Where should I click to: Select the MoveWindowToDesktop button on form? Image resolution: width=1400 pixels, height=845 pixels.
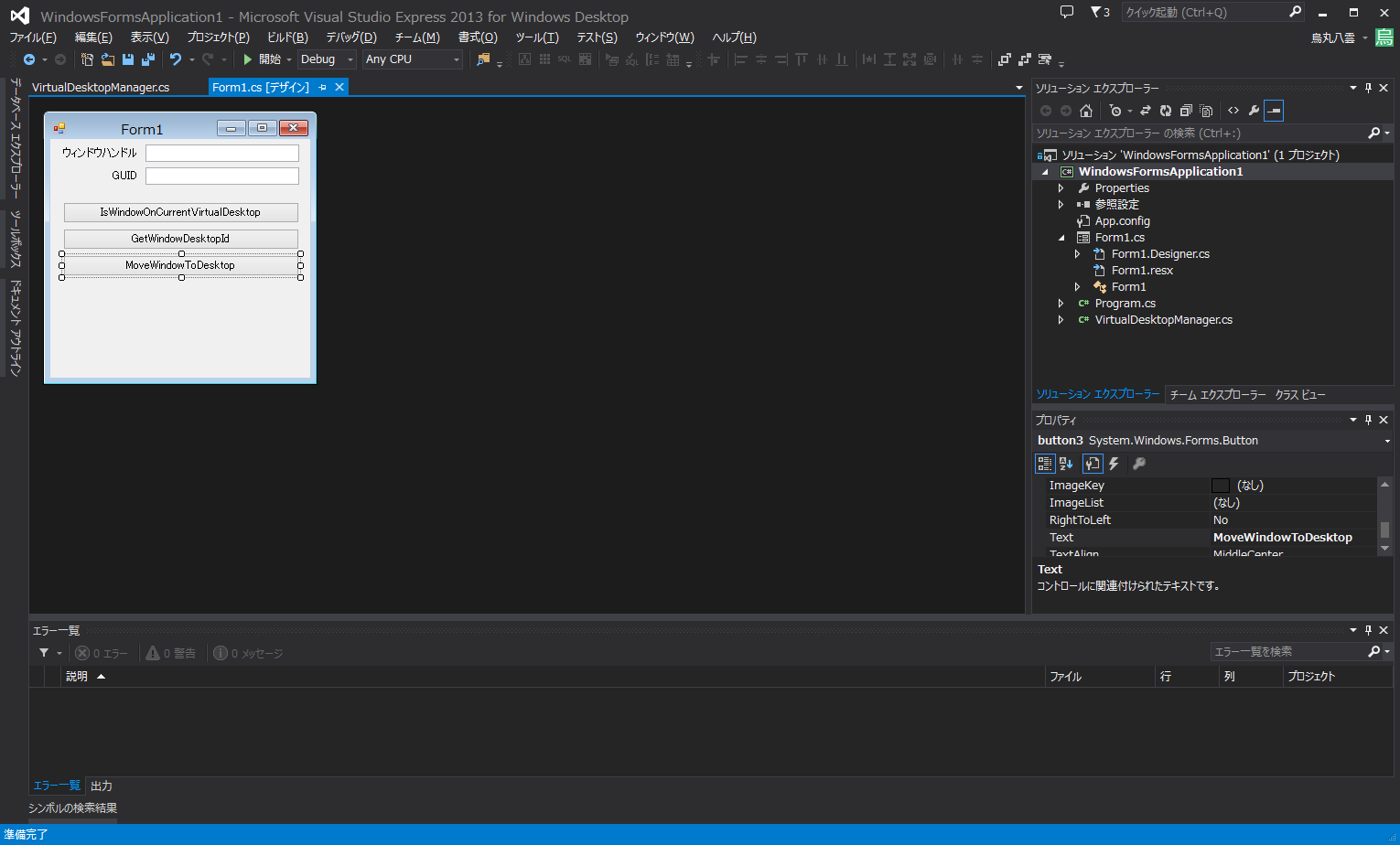tap(181, 265)
